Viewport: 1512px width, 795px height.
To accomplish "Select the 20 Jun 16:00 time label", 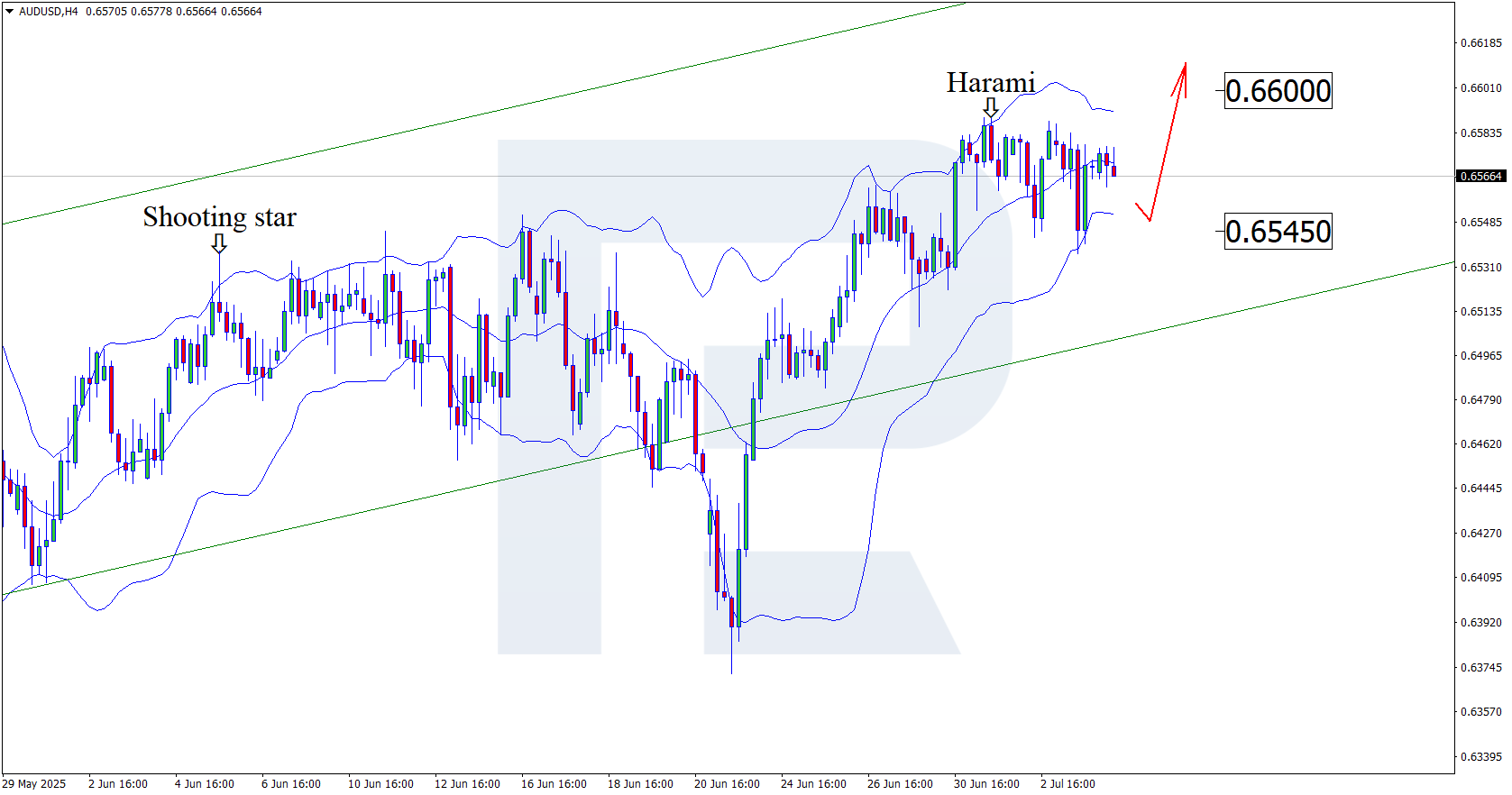I will [727, 783].
